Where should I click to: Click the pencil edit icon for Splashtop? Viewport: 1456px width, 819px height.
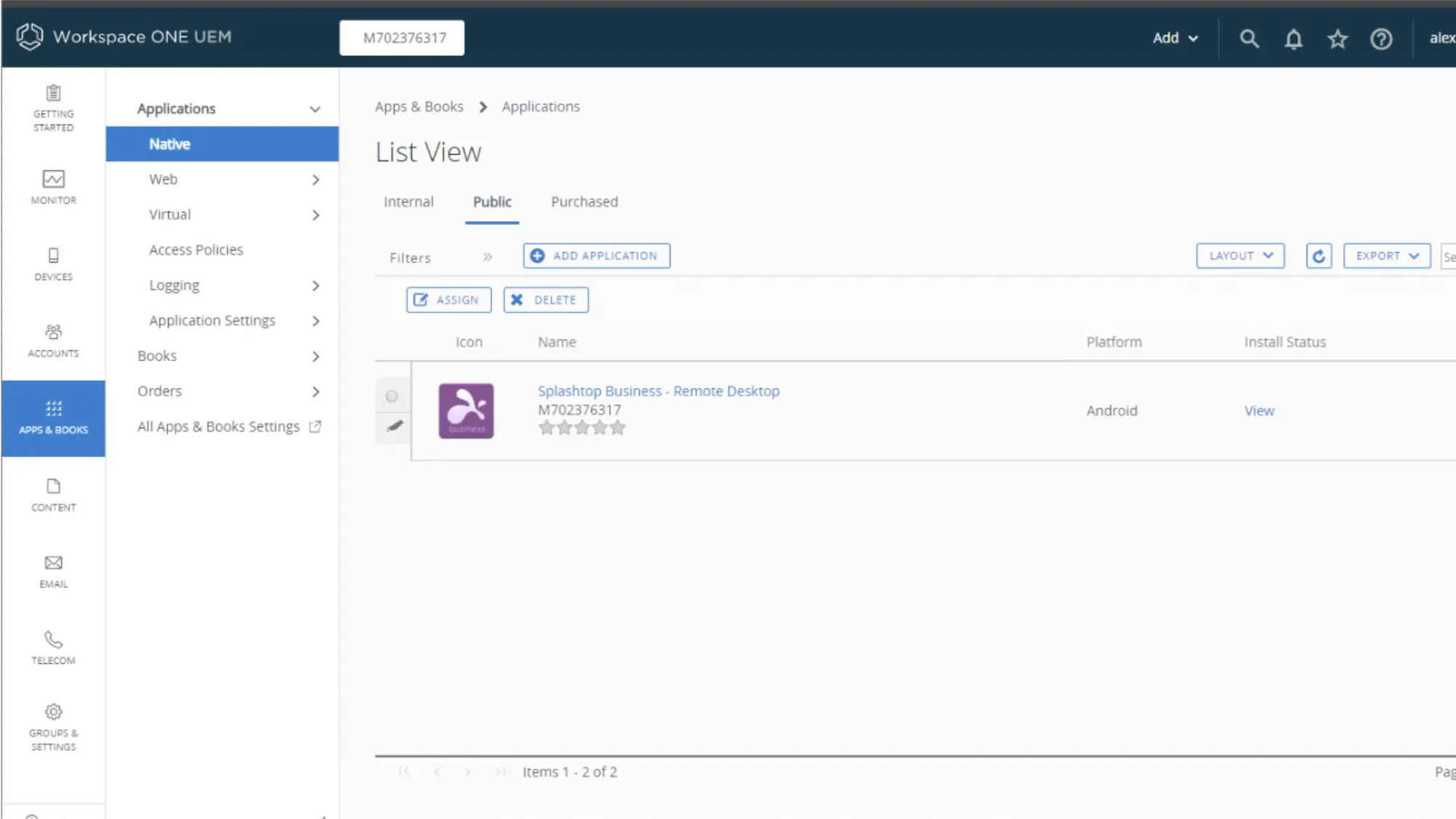pyautogui.click(x=395, y=426)
